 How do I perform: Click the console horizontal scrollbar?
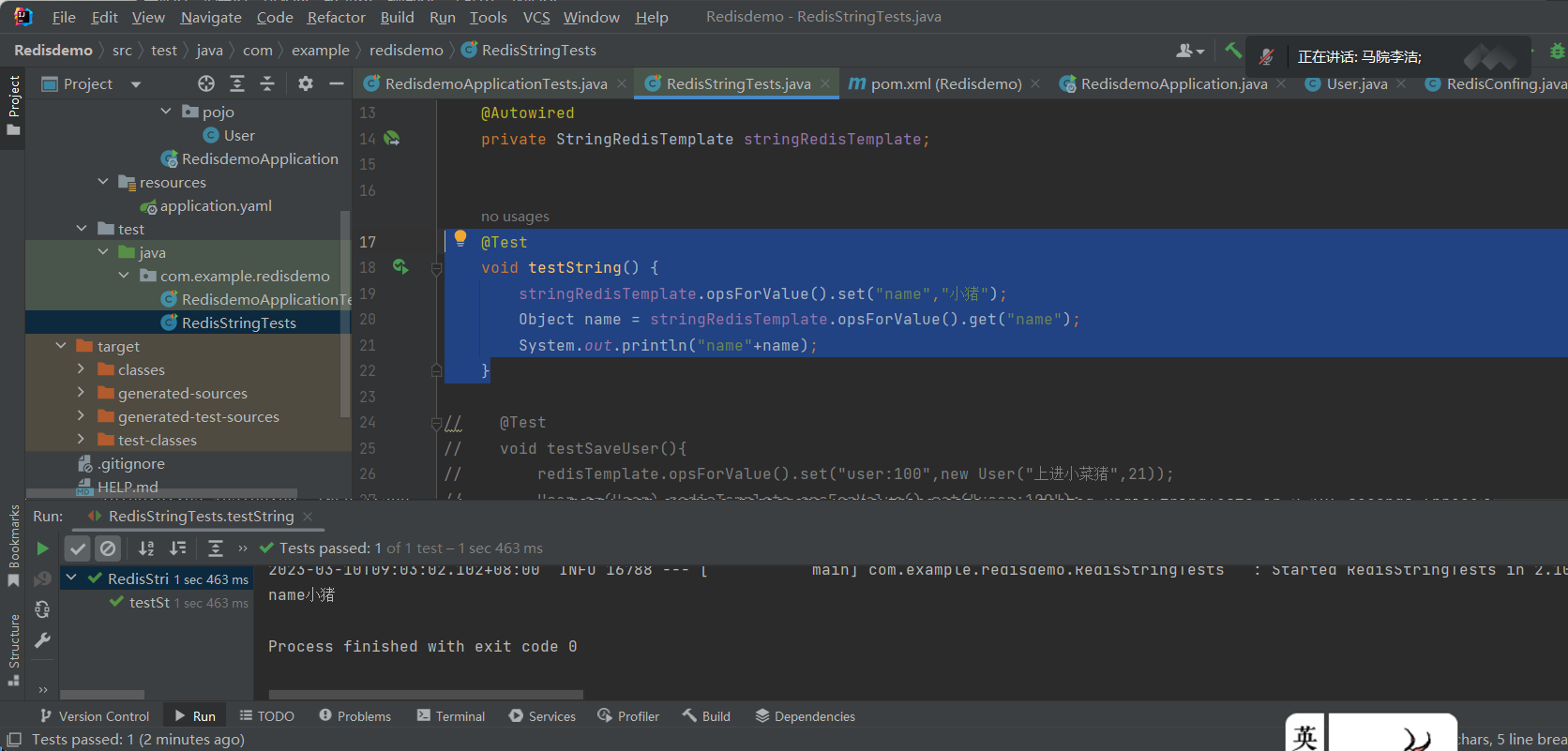(426, 695)
